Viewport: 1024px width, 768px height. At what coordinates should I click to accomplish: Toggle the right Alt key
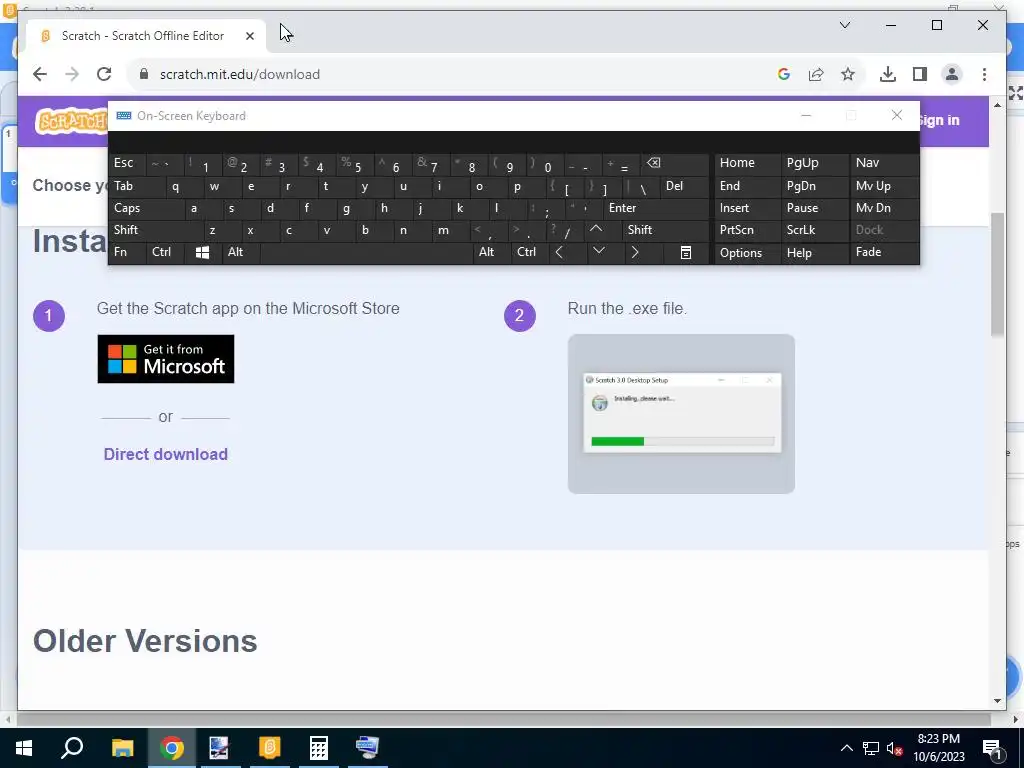491,252
